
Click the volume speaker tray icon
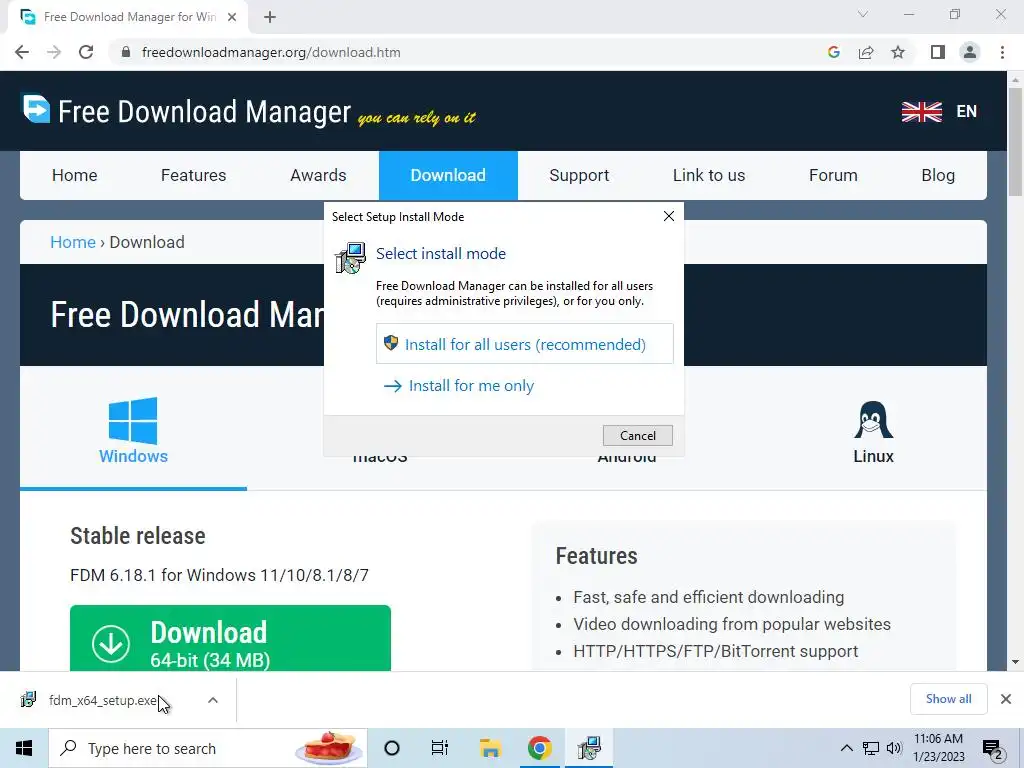click(894, 748)
